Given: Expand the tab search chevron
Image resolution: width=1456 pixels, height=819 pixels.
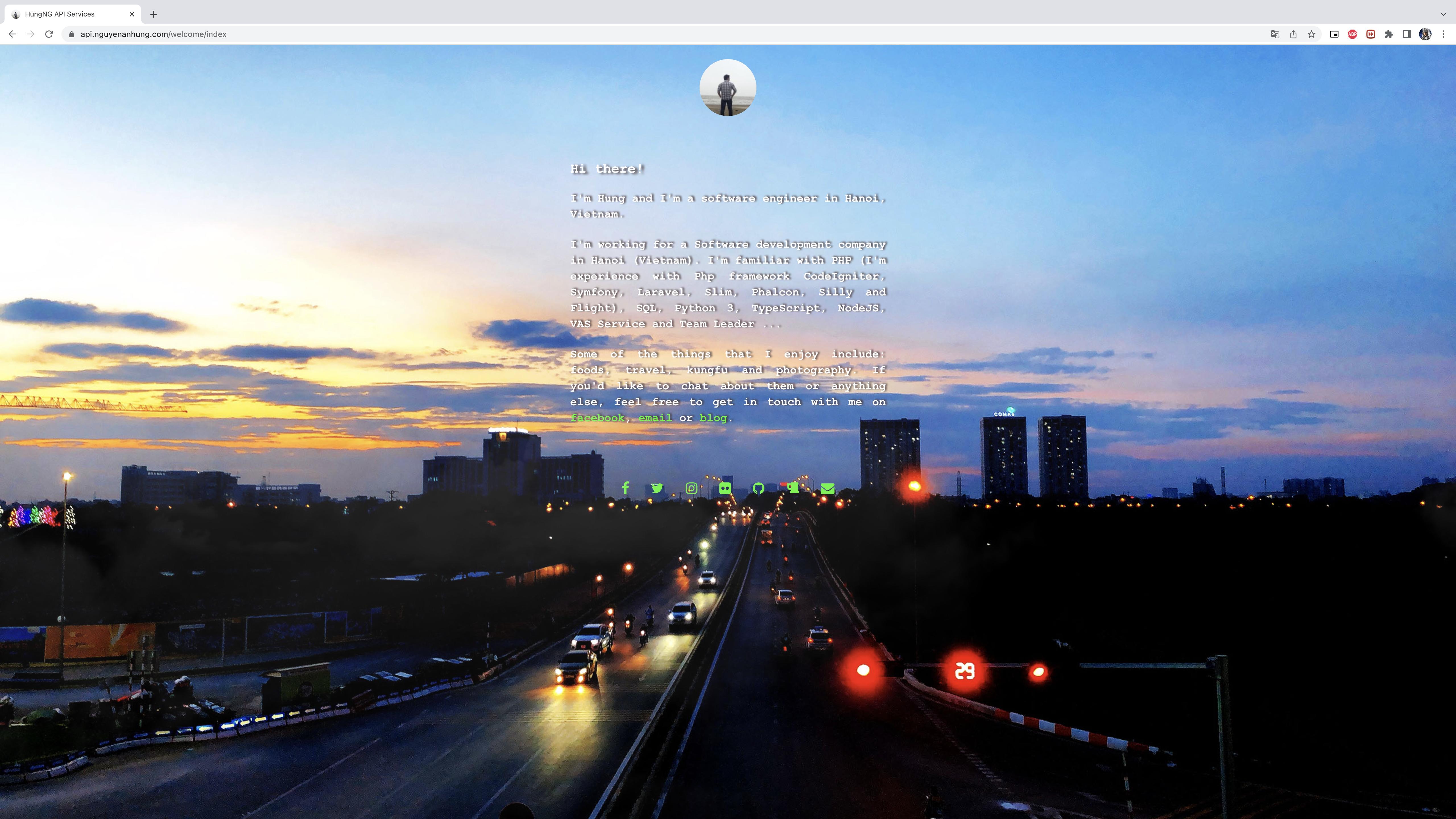Looking at the screenshot, I should click(x=1443, y=14).
